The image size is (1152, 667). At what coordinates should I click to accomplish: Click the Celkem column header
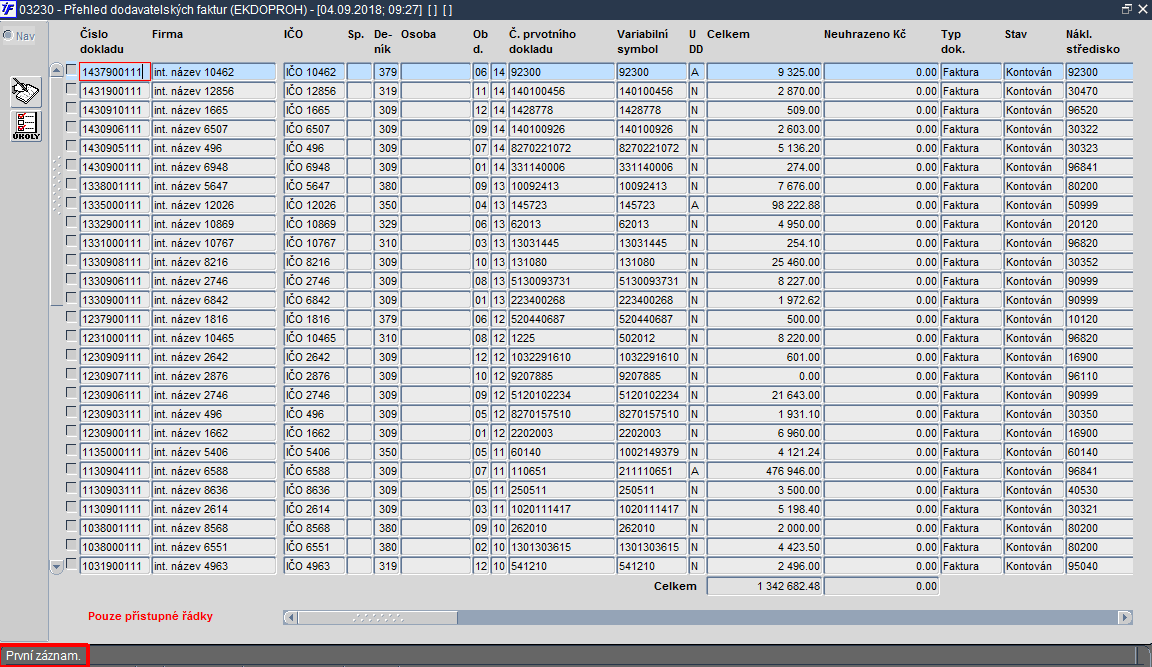point(728,35)
